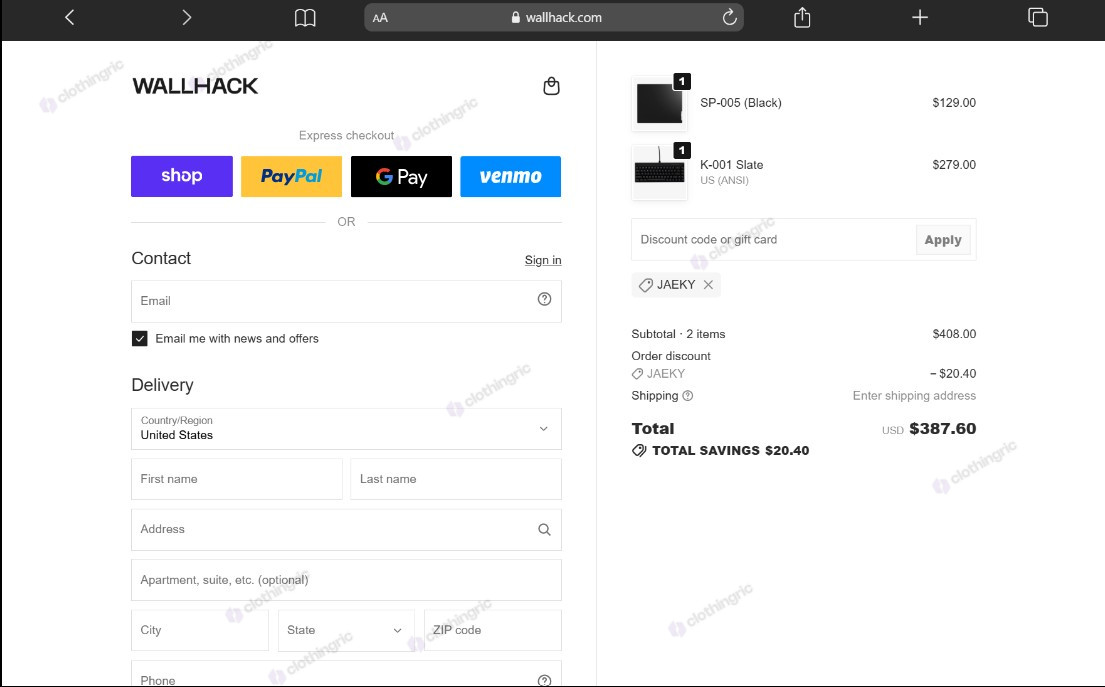Click the Discount code or gift card field
Viewport: 1105px width, 687px height.
774,240
